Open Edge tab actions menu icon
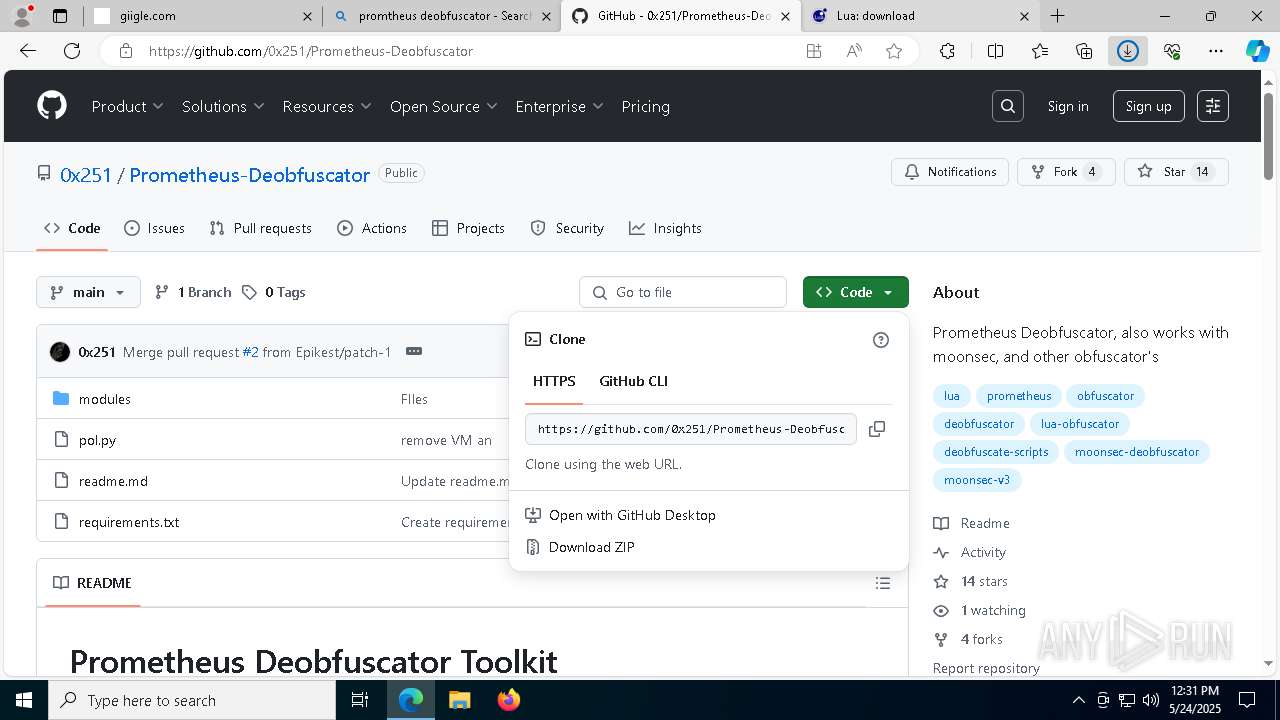The image size is (1280, 720). coord(60,16)
